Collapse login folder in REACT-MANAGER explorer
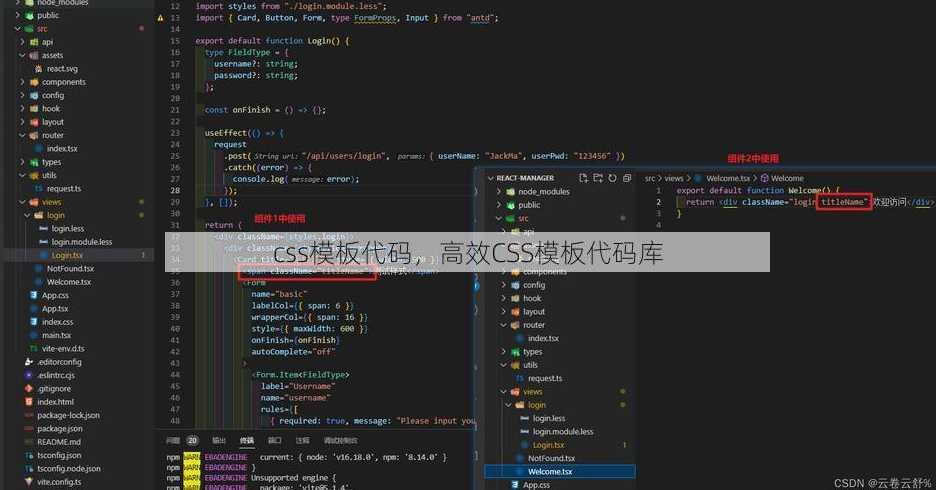The width and height of the screenshot is (936, 490). [509, 405]
